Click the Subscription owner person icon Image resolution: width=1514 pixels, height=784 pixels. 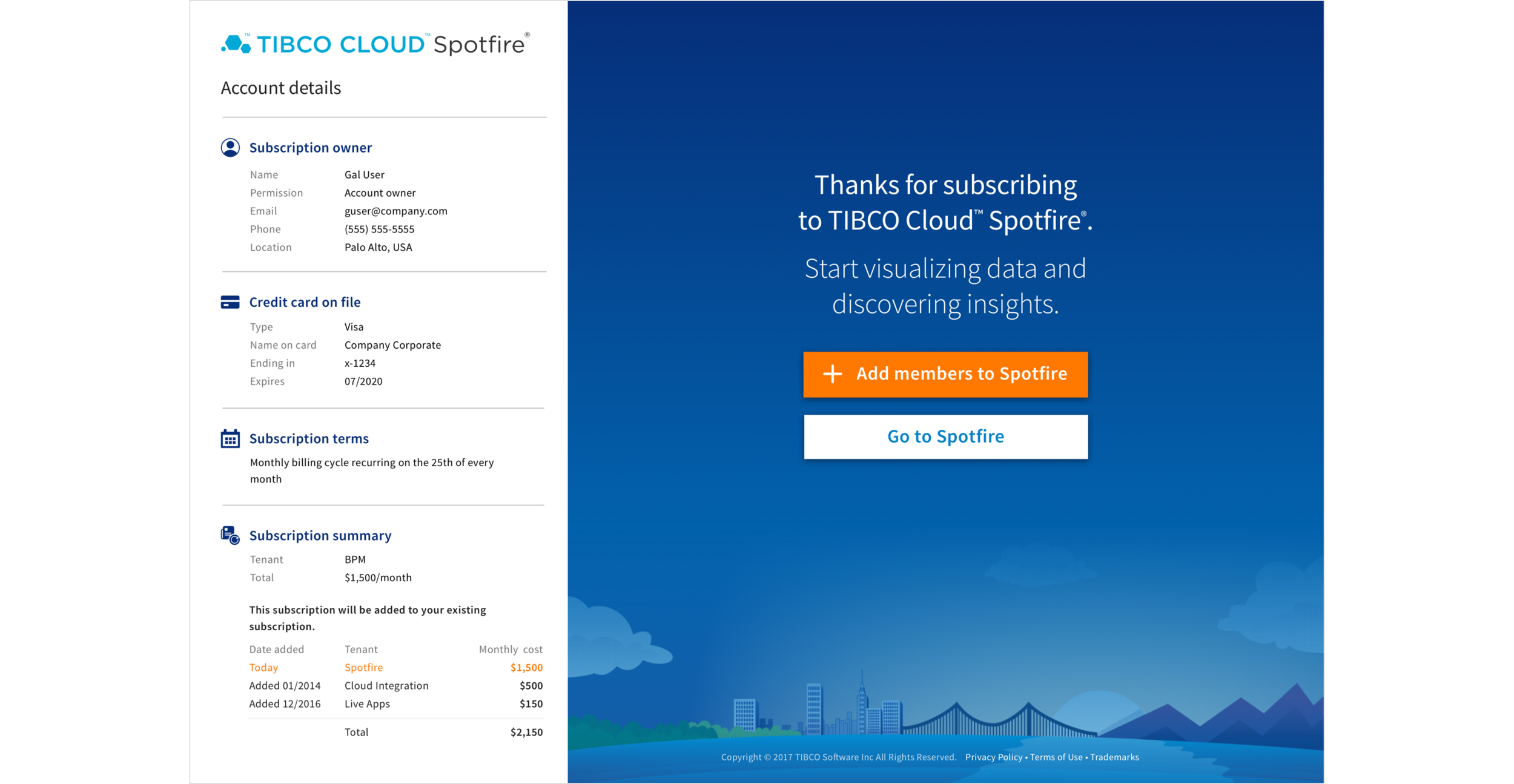point(230,148)
